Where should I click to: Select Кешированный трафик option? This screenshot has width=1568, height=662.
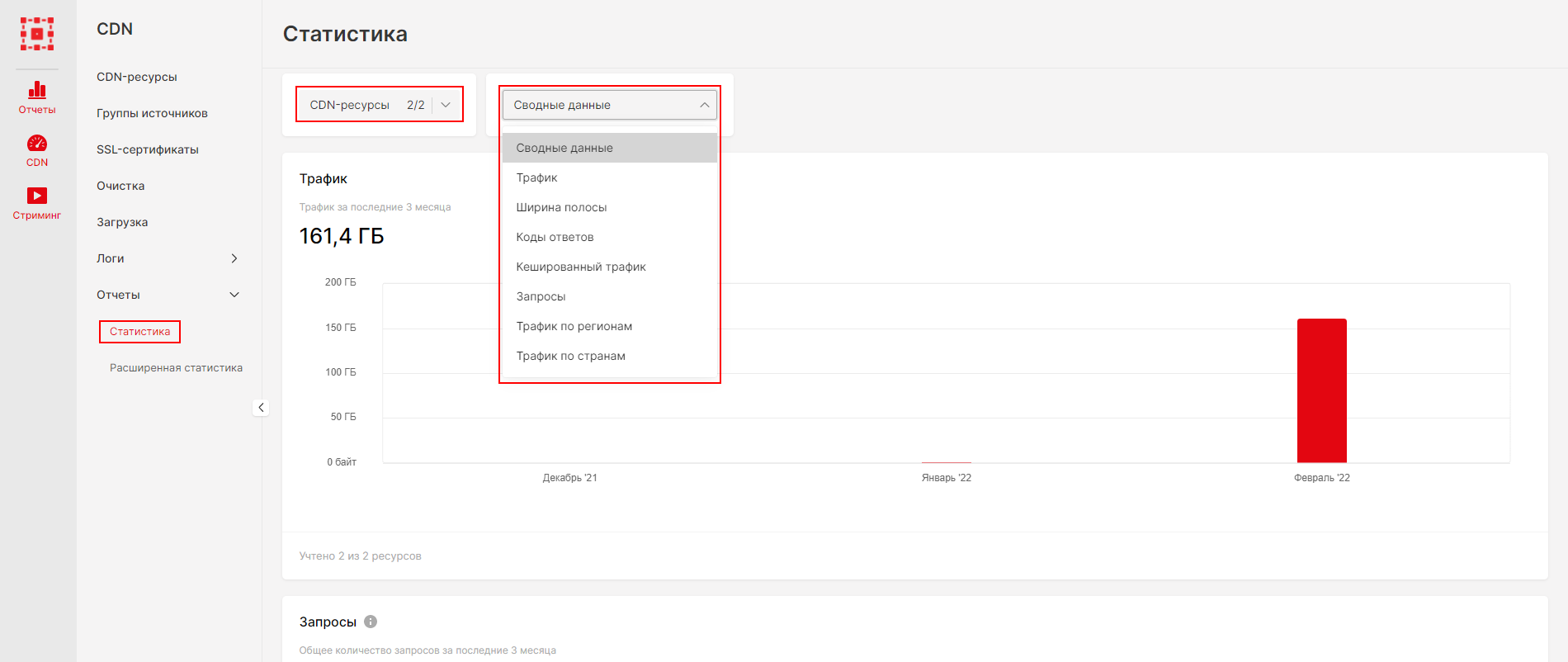[x=581, y=267]
